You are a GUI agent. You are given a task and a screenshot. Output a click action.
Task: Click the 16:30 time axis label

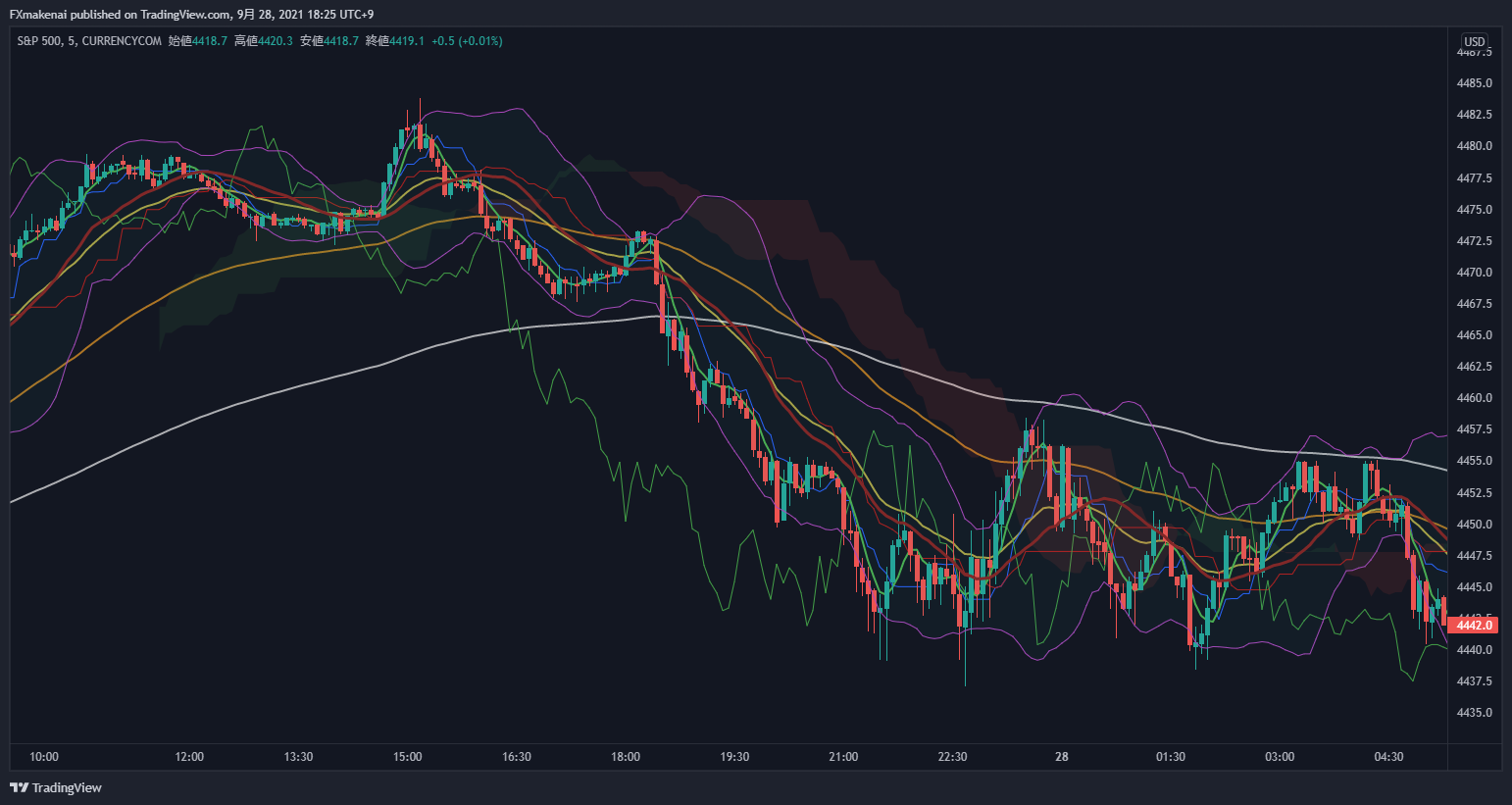[x=517, y=757]
